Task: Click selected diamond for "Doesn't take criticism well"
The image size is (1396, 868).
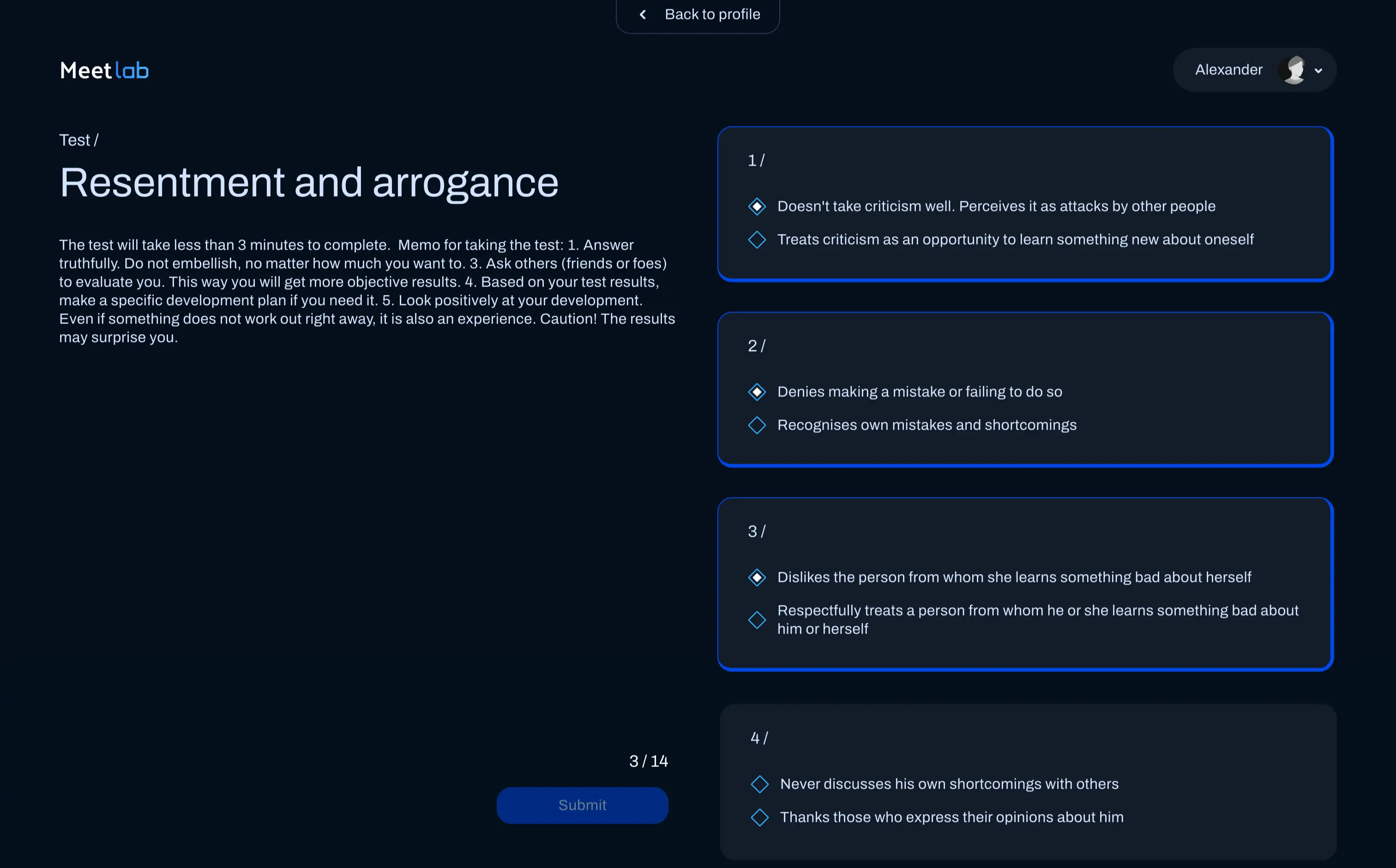Action: pyautogui.click(x=757, y=207)
